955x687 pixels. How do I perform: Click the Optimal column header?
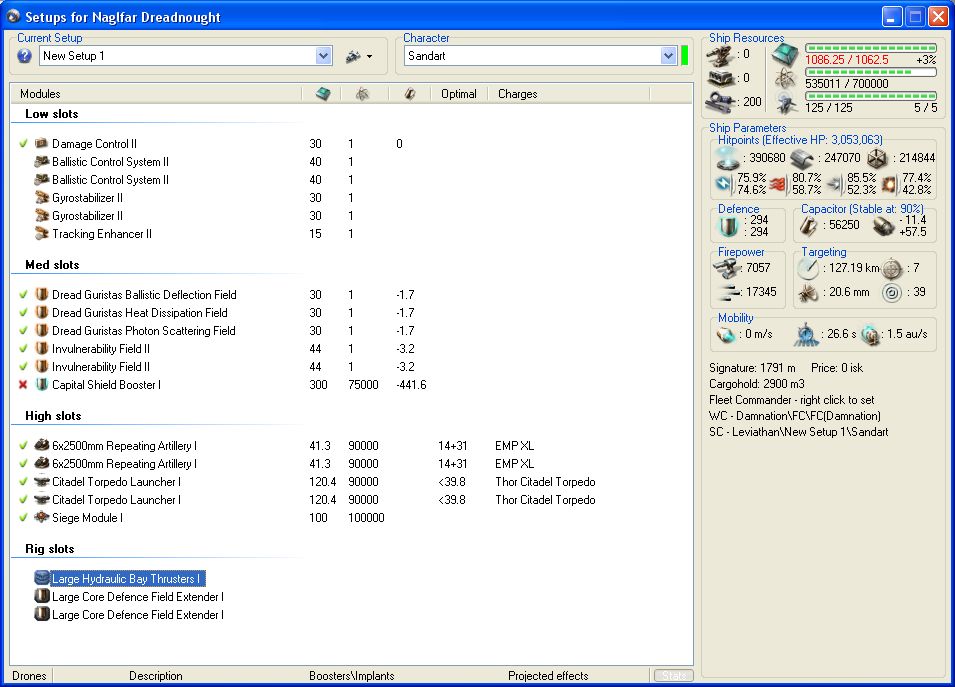pos(459,94)
